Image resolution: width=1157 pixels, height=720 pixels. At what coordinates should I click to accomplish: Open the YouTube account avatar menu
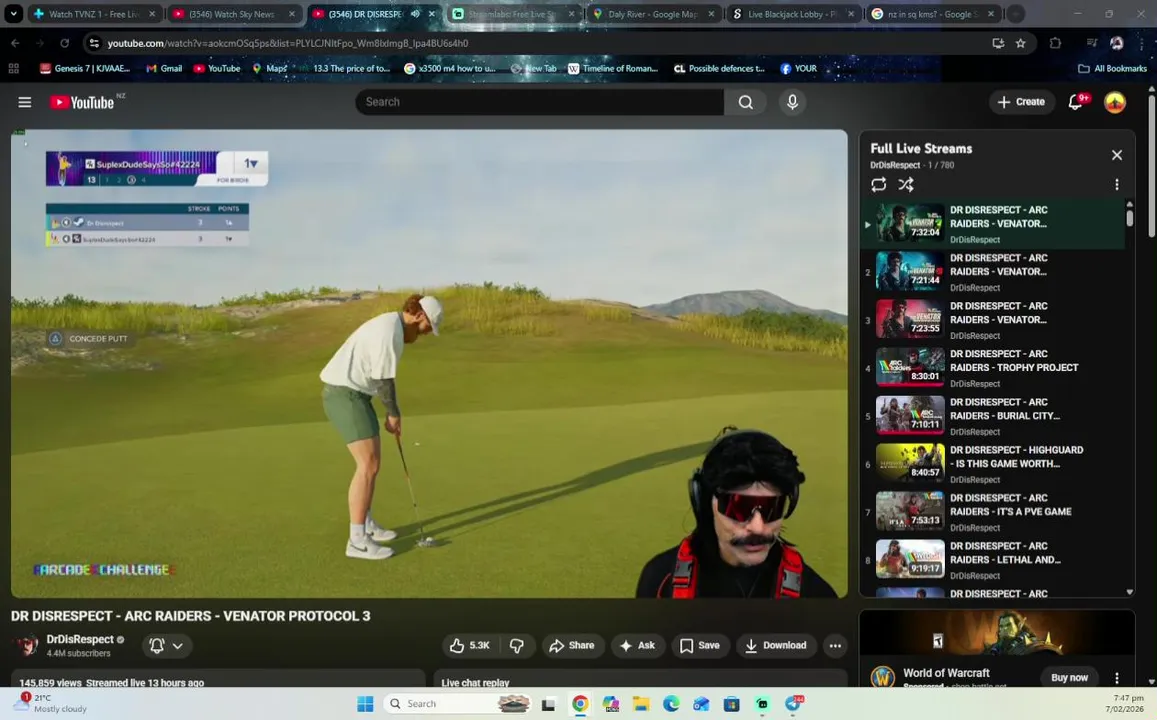(x=1114, y=102)
